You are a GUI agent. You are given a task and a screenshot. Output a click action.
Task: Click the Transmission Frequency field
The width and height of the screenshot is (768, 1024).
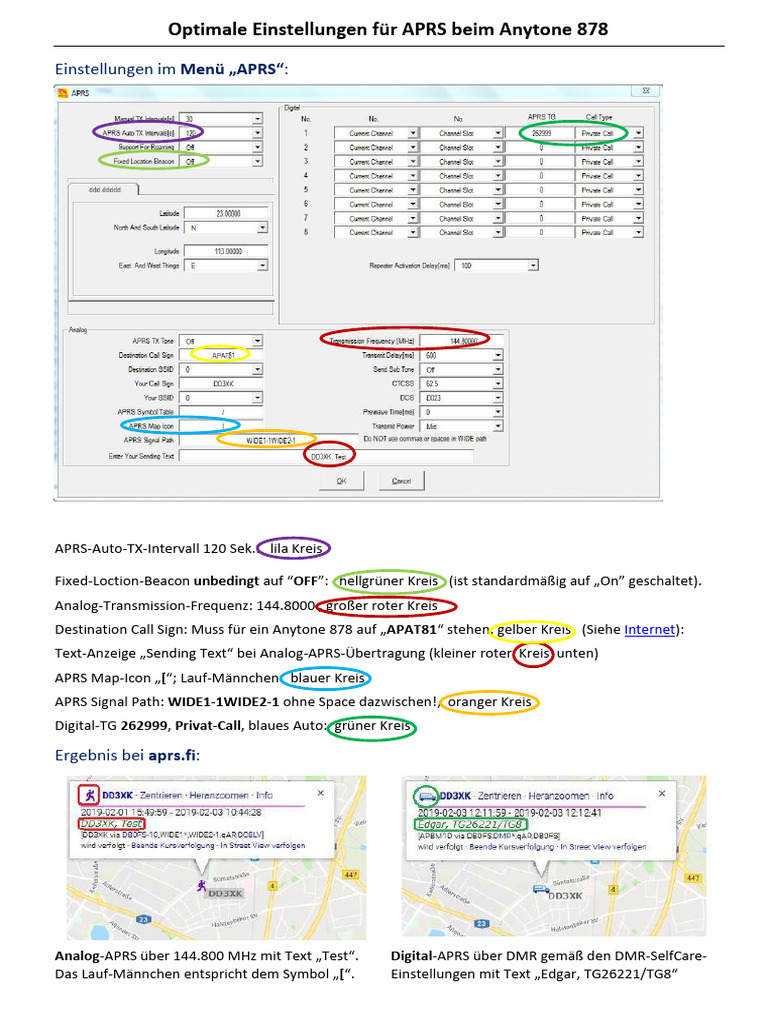[x=462, y=341]
